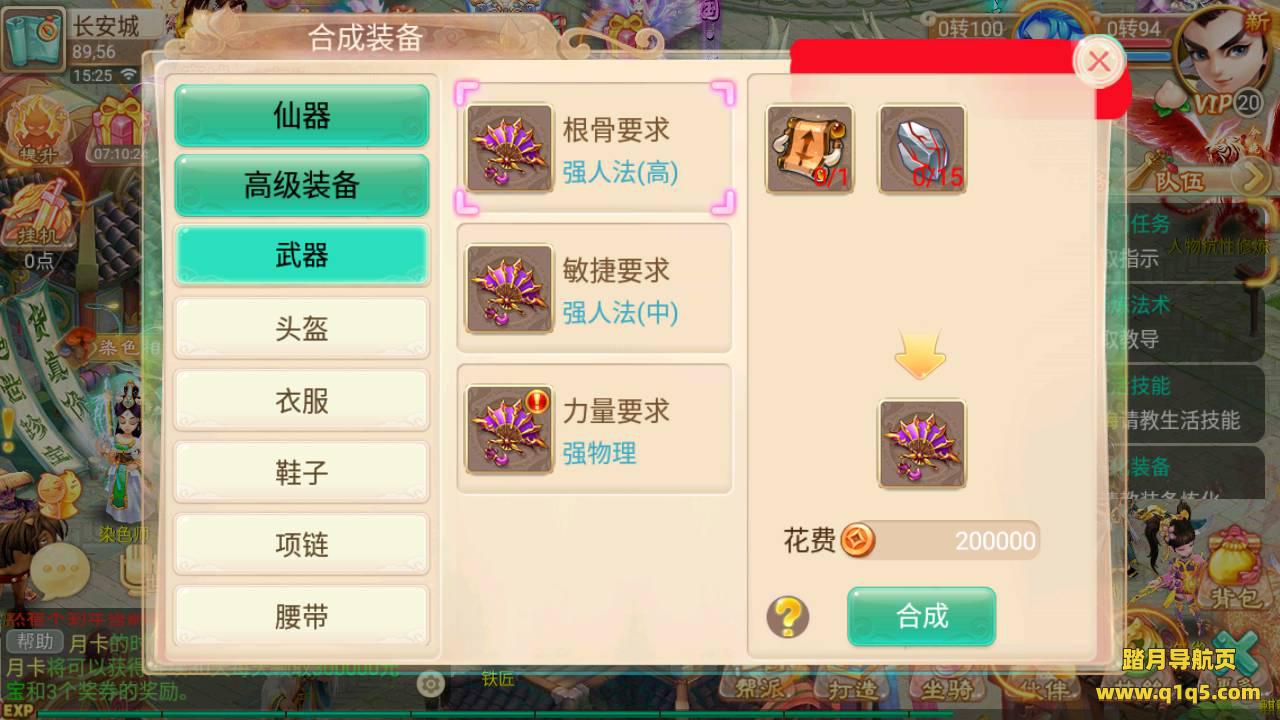Viewport: 1280px width, 720px height.
Task: Expand the 队伍 panel arrow
Action: coord(1250,178)
